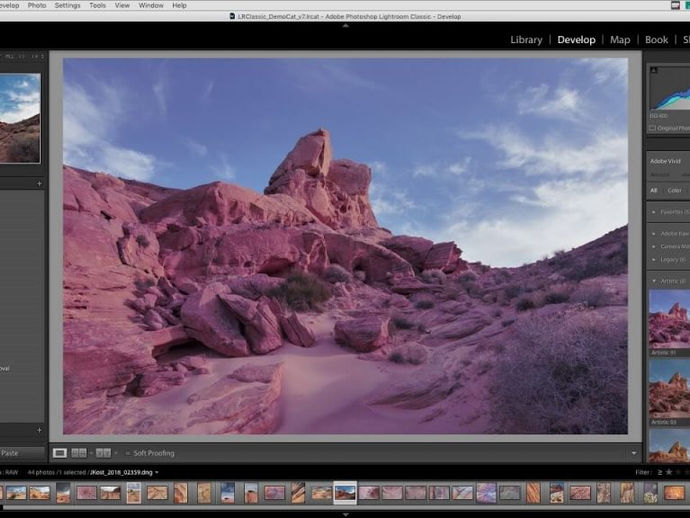Open the Before/After view options arrow

coord(116,453)
